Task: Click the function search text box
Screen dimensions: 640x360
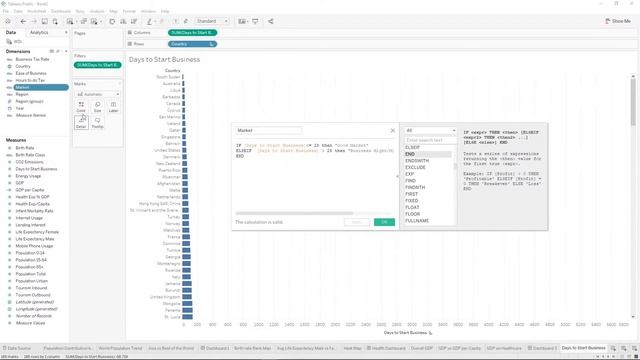Action: click(430, 140)
